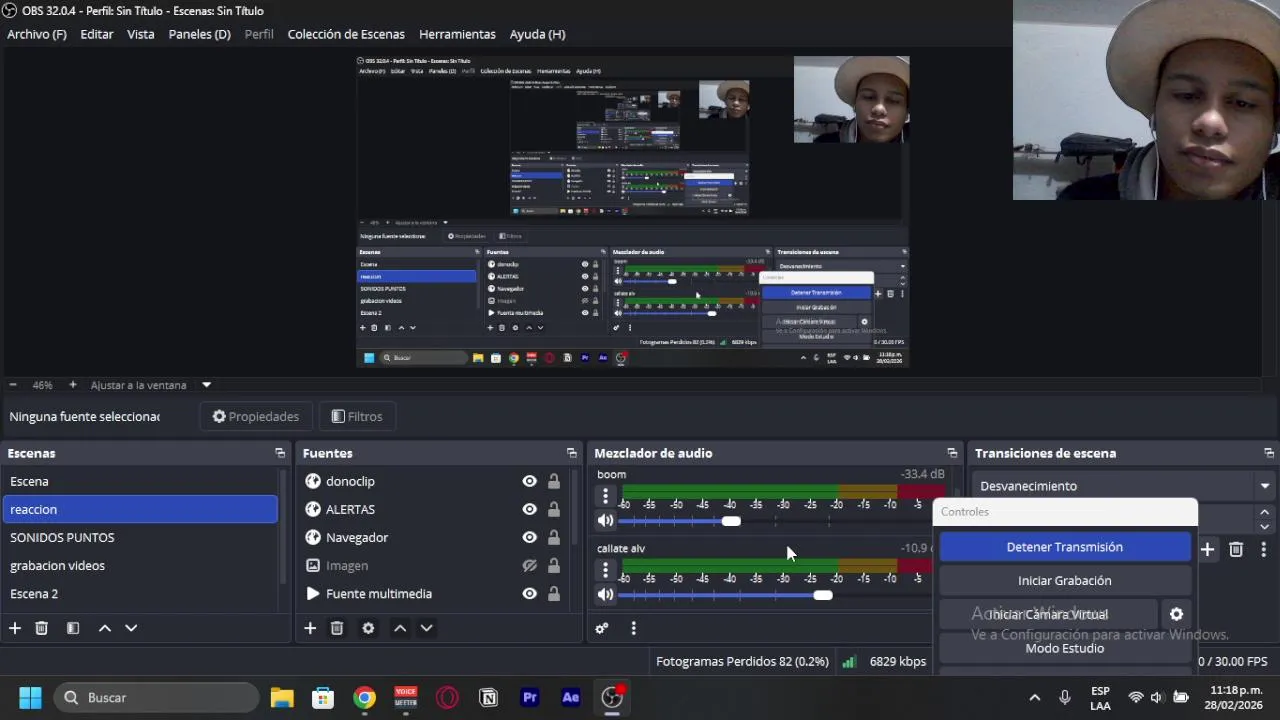
Task: Open After Effects from taskbar
Action: pyautogui.click(x=571, y=697)
